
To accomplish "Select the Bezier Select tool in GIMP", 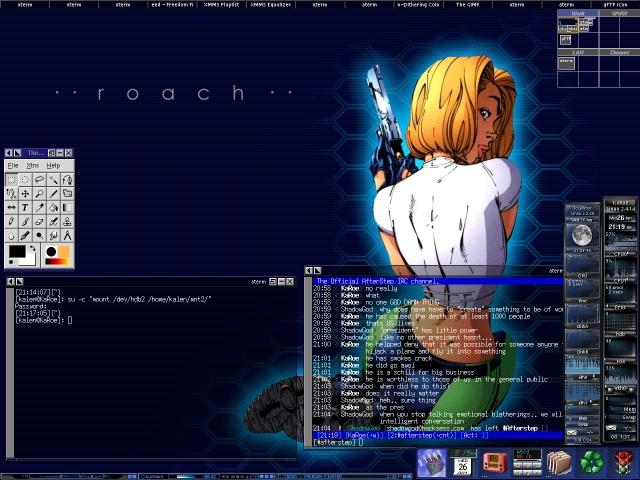I will (x=67, y=180).
